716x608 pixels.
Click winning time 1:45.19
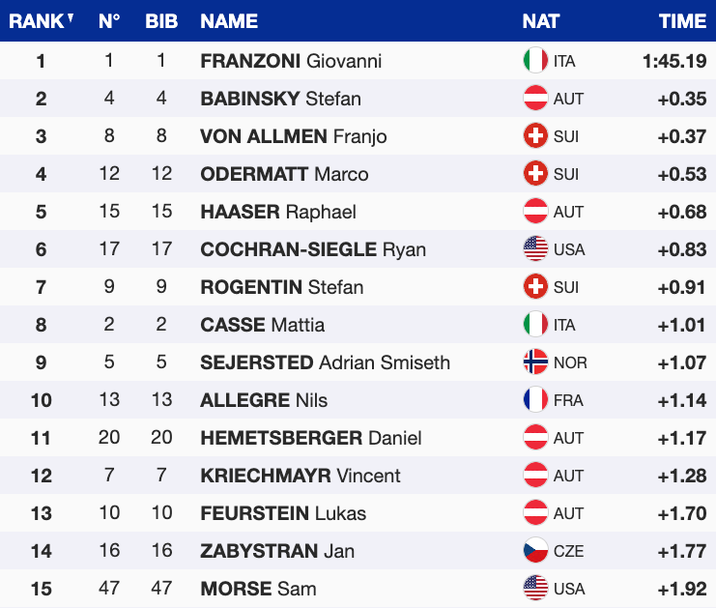674,61
